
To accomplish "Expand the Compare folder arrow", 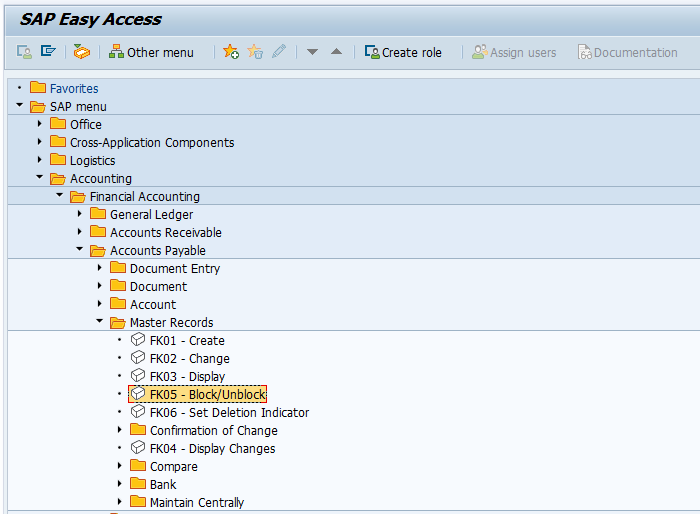I will 120,465.
